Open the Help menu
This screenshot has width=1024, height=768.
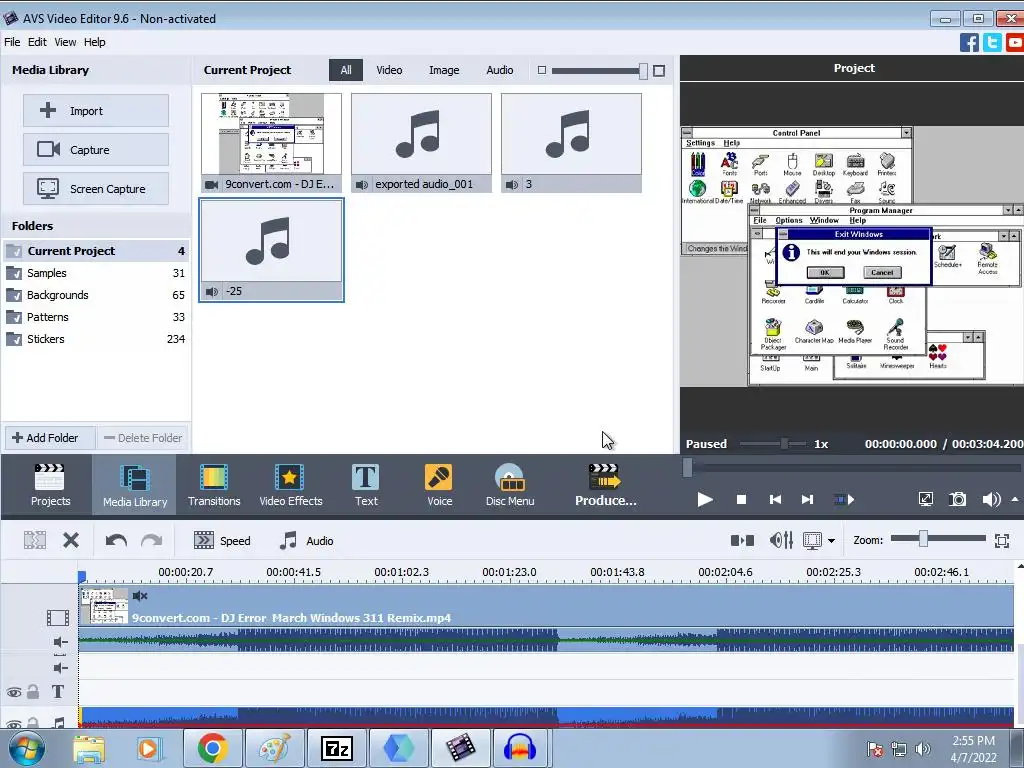point(94,42)
